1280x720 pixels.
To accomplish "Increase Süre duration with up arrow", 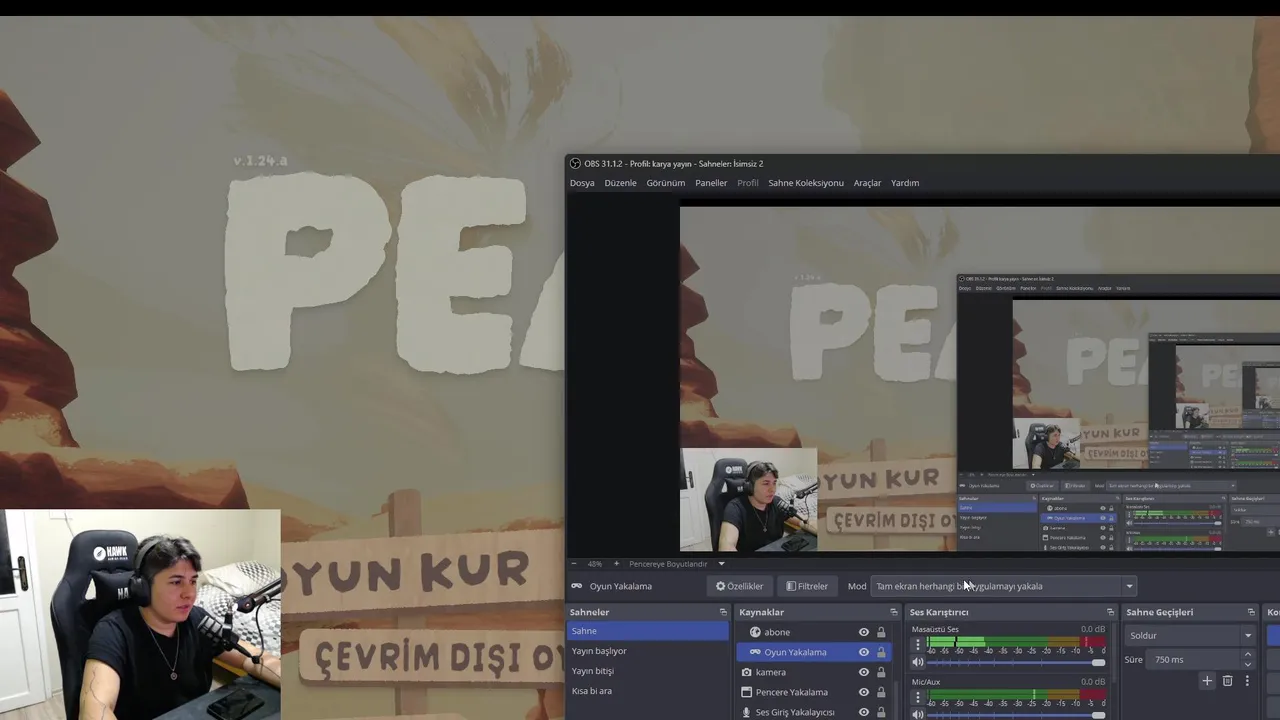I will click(1248, 655).
